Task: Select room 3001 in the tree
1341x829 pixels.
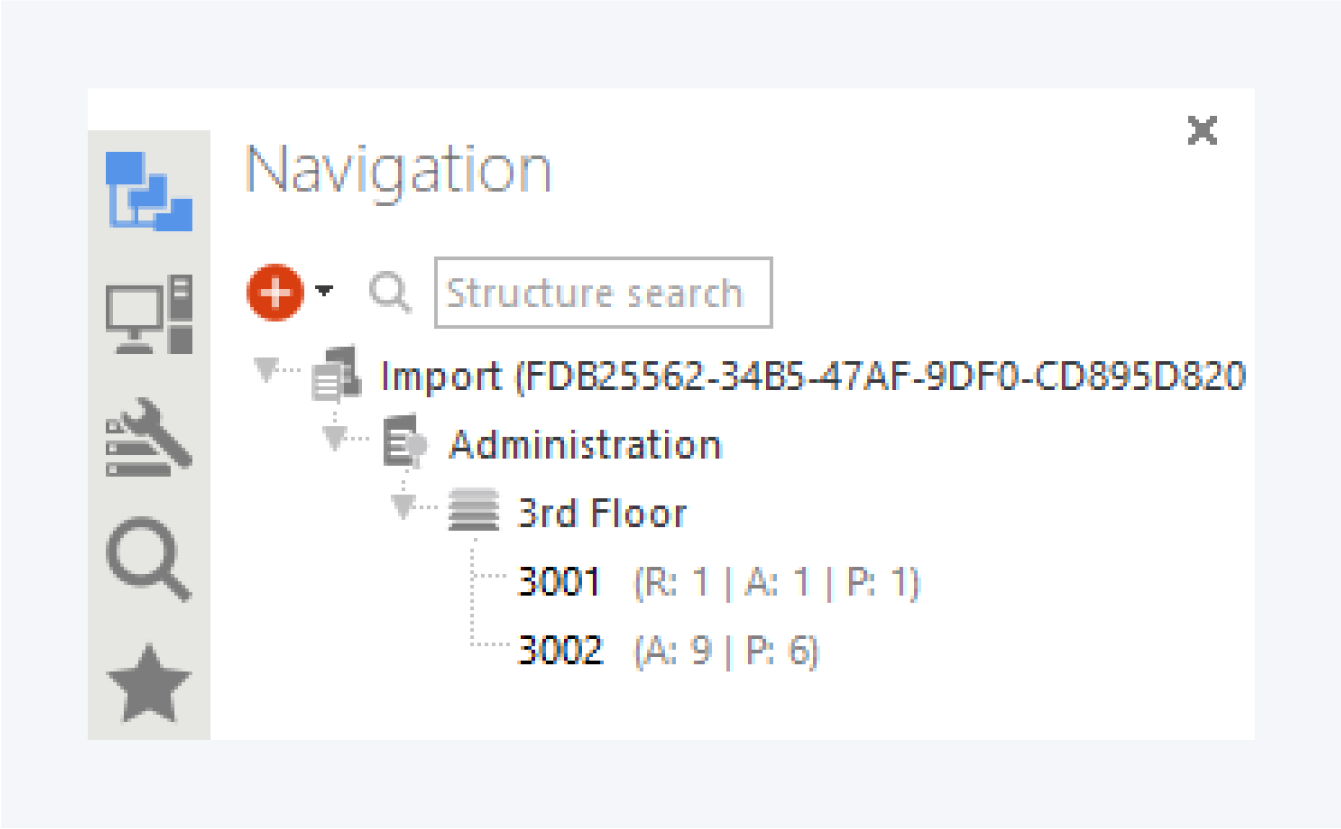Action: coord(560,582)
